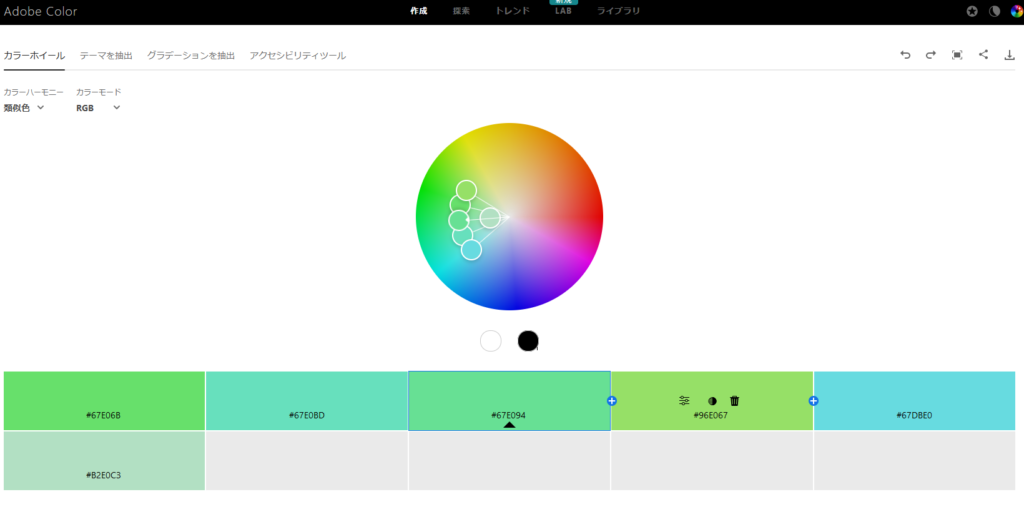The width and height of the screenshot is (1024, 517).
Task: Click handle nearest the wheel center
Action: [490, 217]
